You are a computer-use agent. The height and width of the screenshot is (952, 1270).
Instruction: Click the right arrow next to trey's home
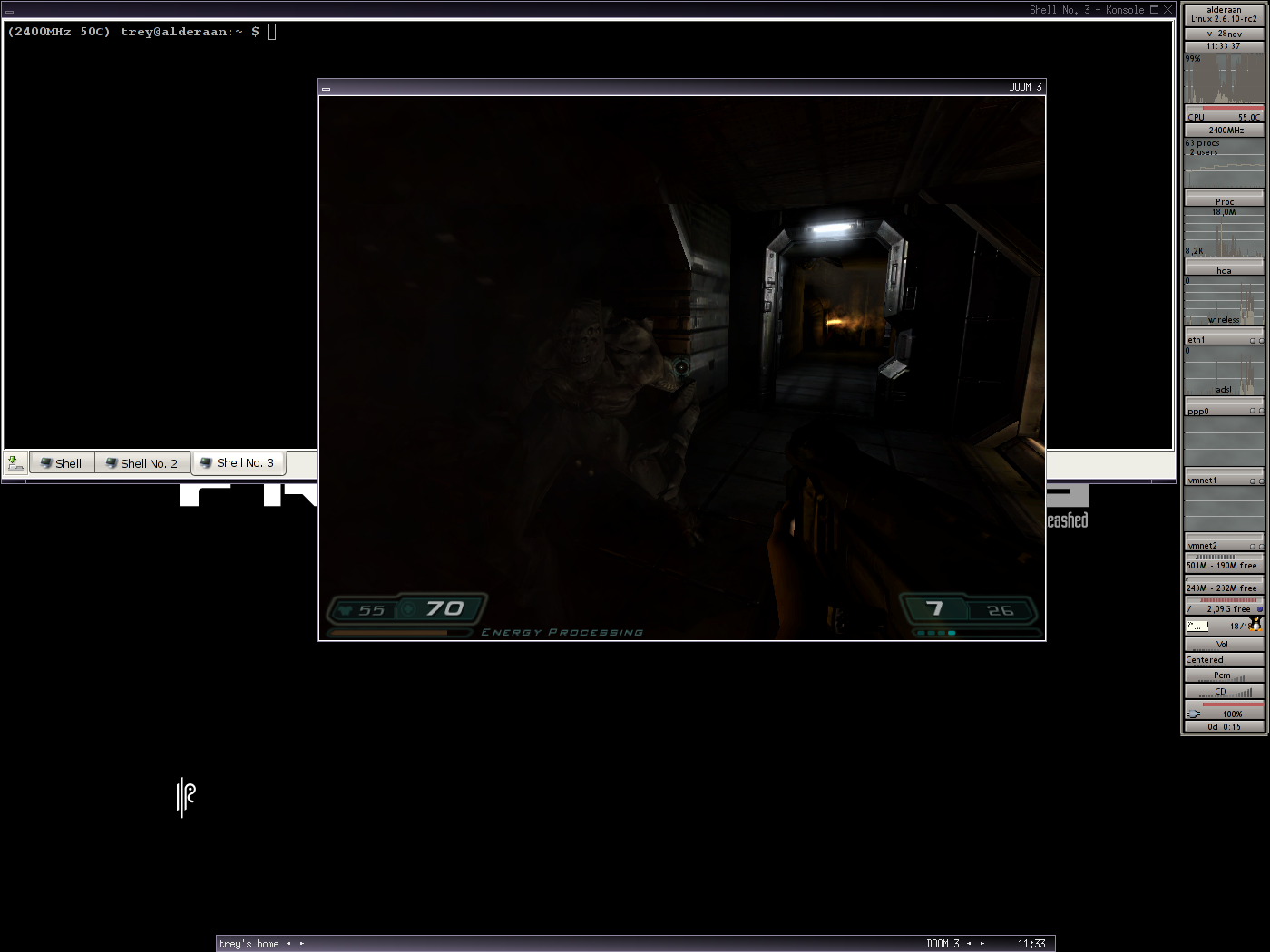coord(302,944)
